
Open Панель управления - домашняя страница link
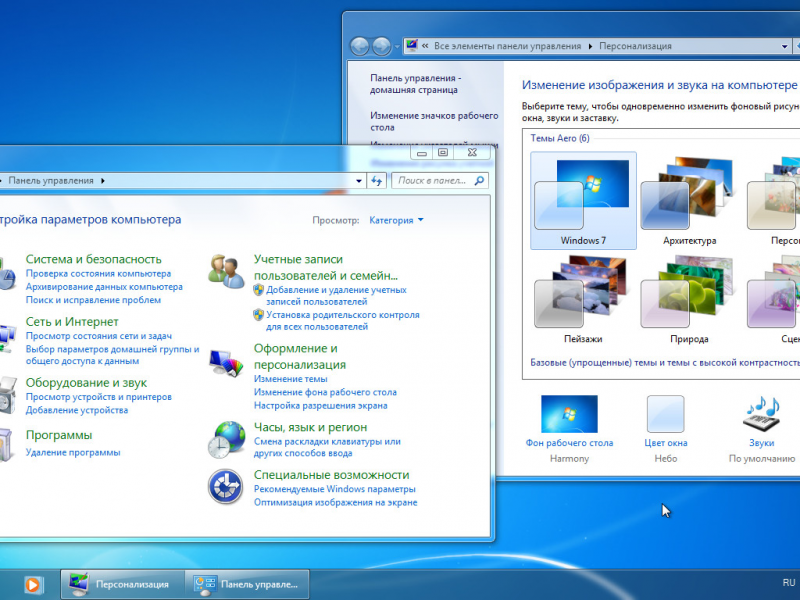[x=415, y=84]
